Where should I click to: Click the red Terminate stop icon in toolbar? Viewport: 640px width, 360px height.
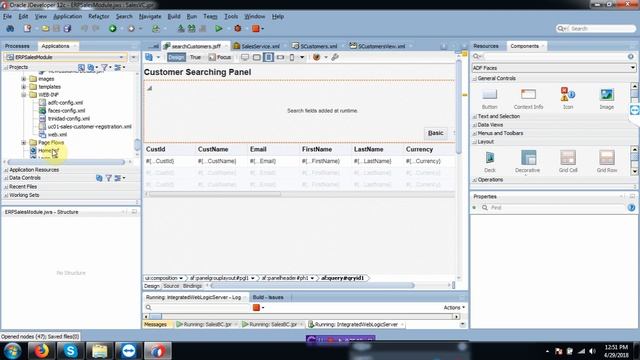pos(256,29)
